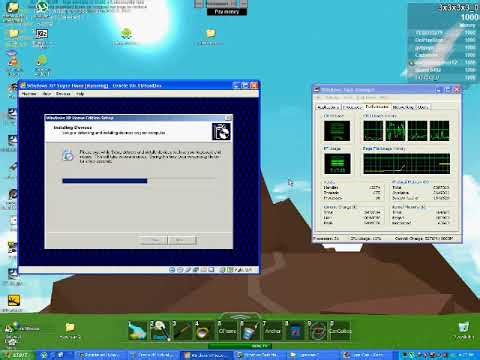Screen dimensions: 480x360
Task: Click the Page File Usage History graph
Action: point(407,163)
